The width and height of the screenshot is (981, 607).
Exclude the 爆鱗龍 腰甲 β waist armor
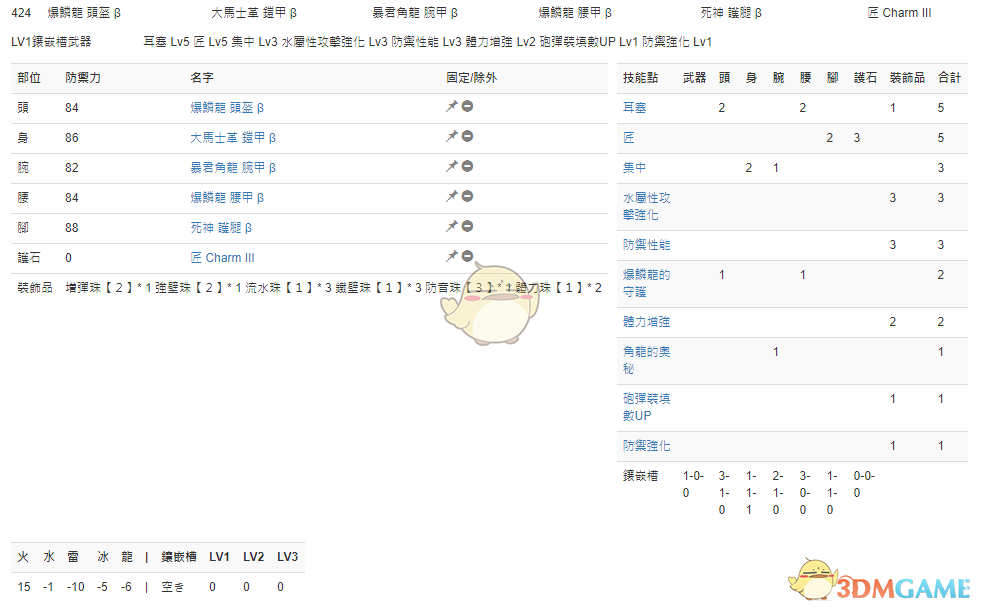pos(467,196)
